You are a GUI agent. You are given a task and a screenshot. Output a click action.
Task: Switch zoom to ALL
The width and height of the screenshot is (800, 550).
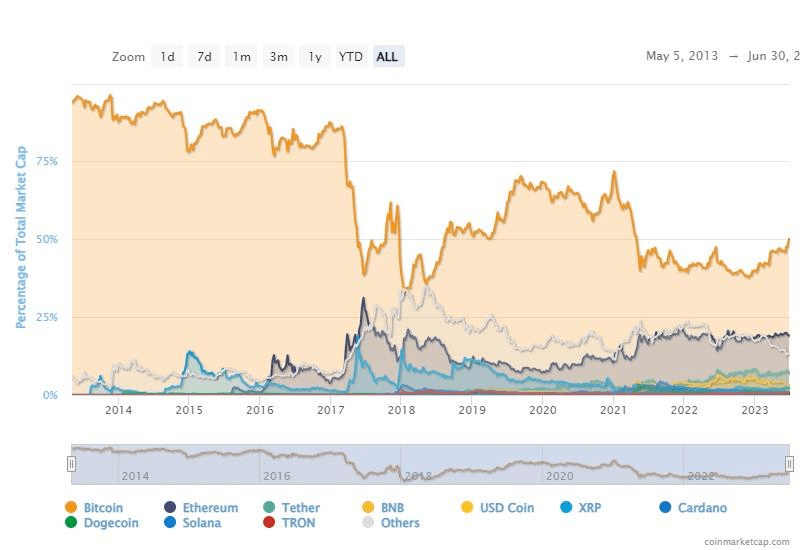387,57
